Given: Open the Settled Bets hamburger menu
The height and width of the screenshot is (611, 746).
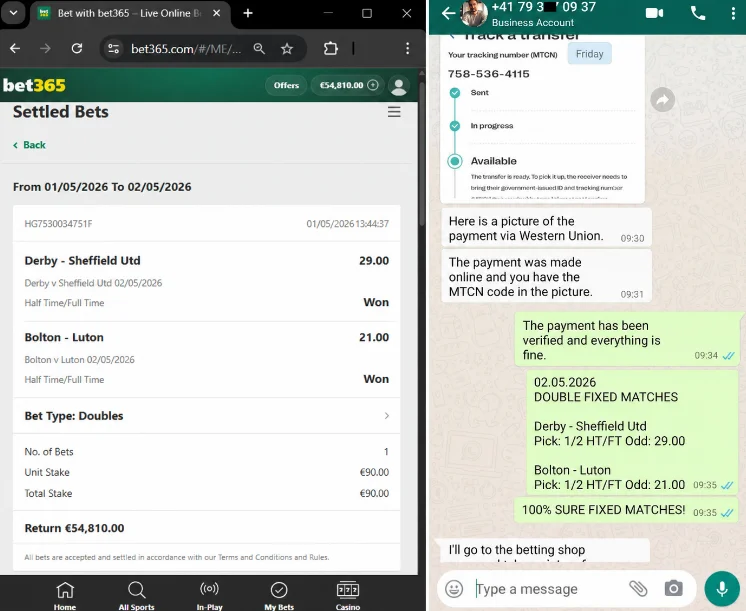Looking at the screenshot, I should 394,112.
